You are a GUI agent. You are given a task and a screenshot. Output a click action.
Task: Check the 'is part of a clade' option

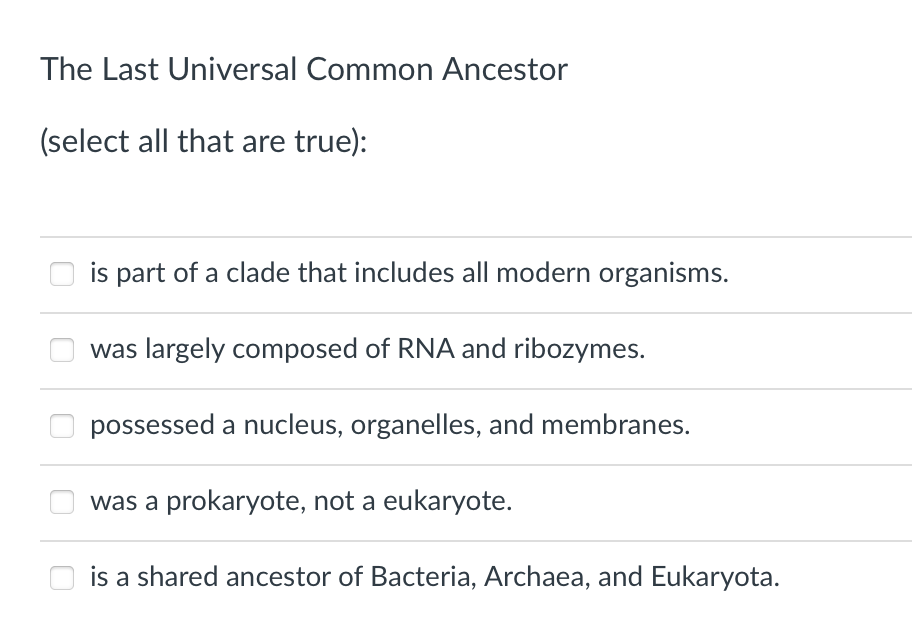tap(62, 274)
